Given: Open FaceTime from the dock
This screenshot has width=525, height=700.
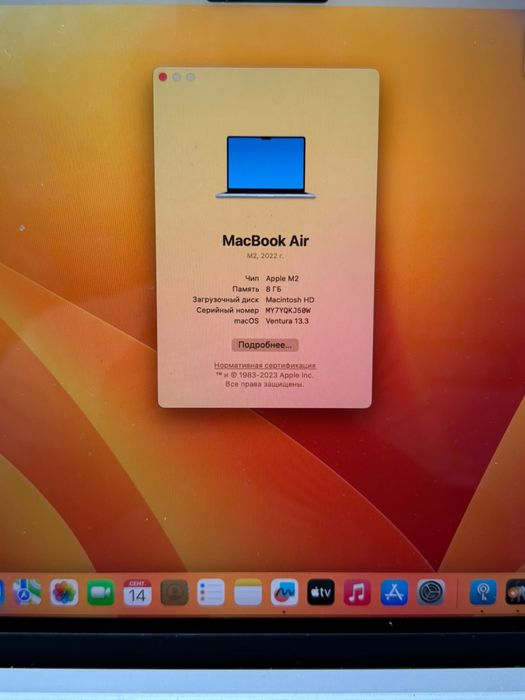Looking at the screenshot, I should pyautogui.click(x=100, y=592).
